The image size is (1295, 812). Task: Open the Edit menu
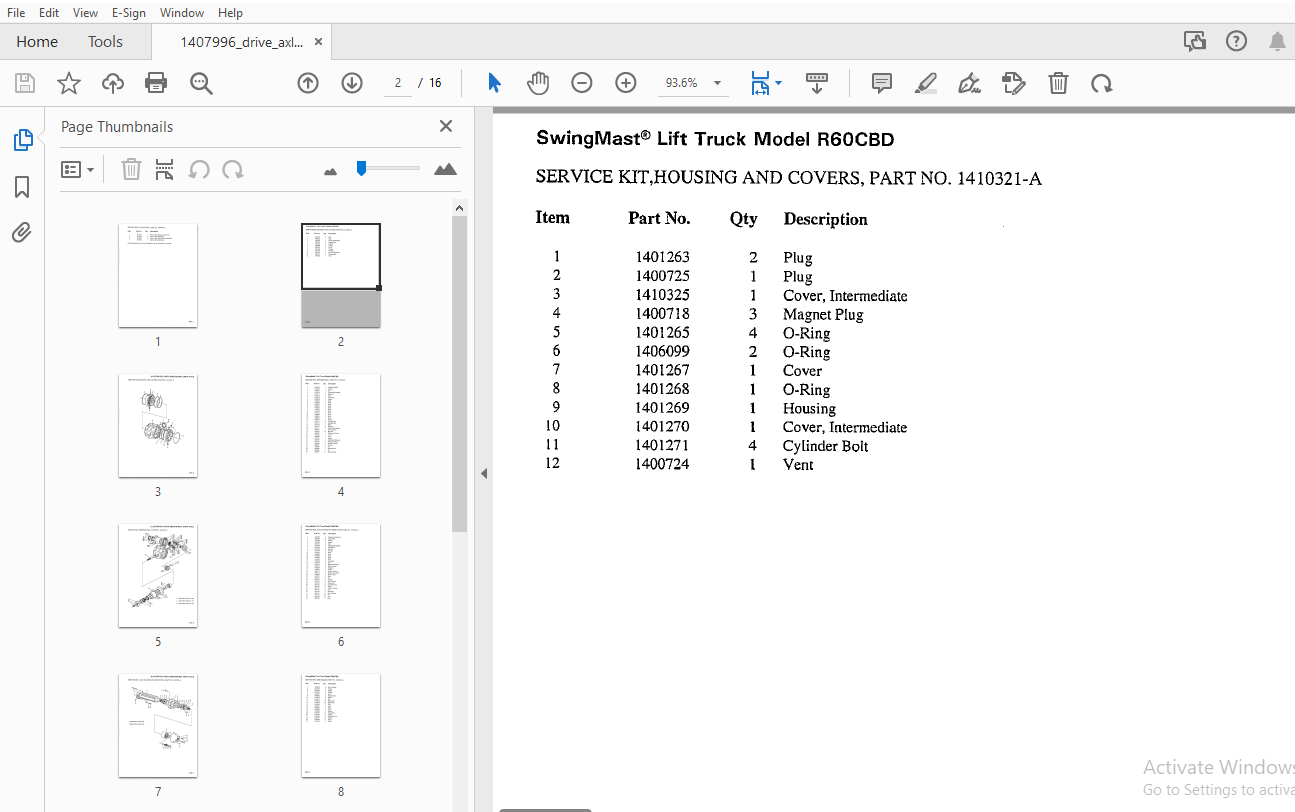[x=49, y=13]
